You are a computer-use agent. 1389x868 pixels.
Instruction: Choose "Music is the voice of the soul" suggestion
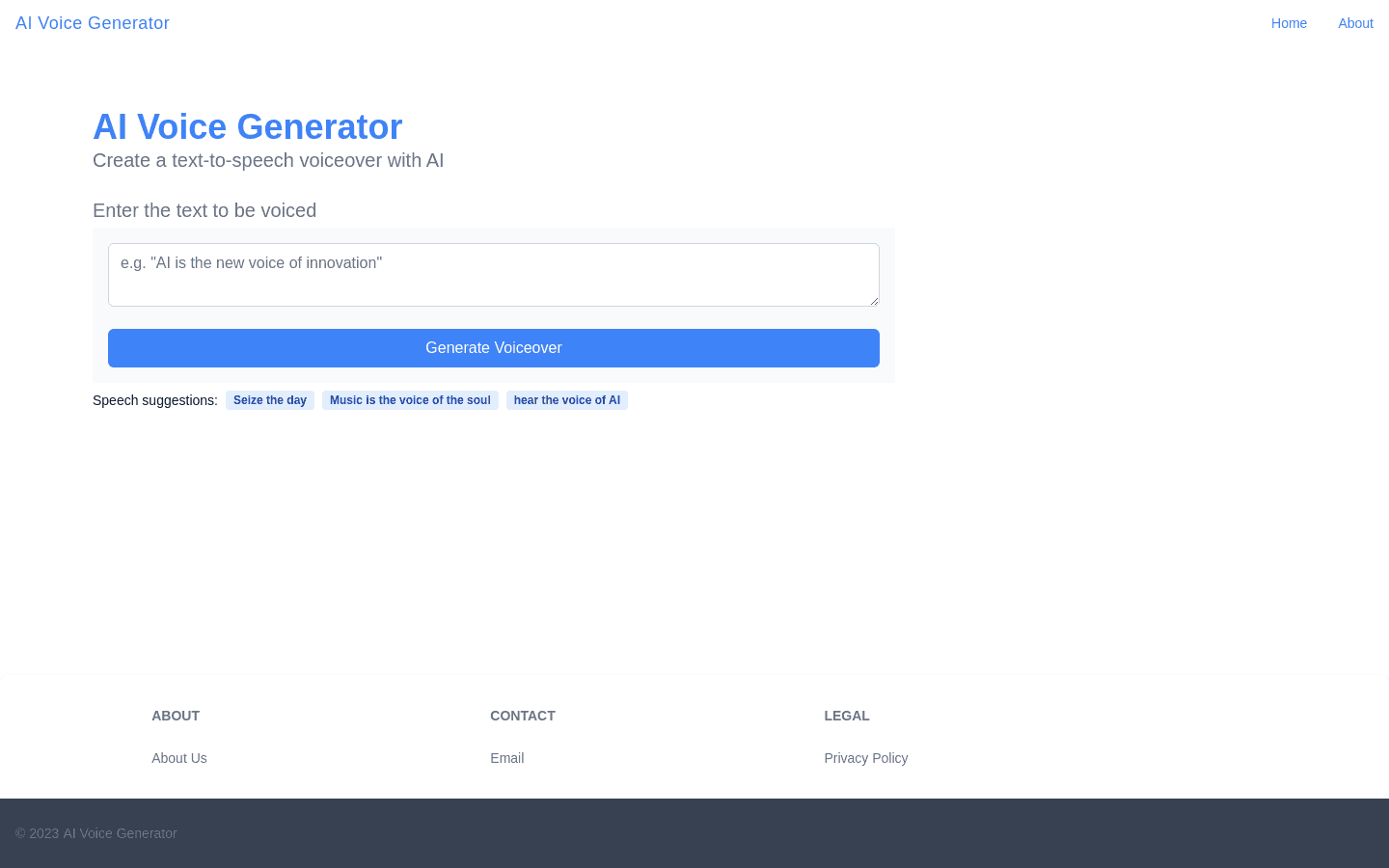[x=410, y=400]
